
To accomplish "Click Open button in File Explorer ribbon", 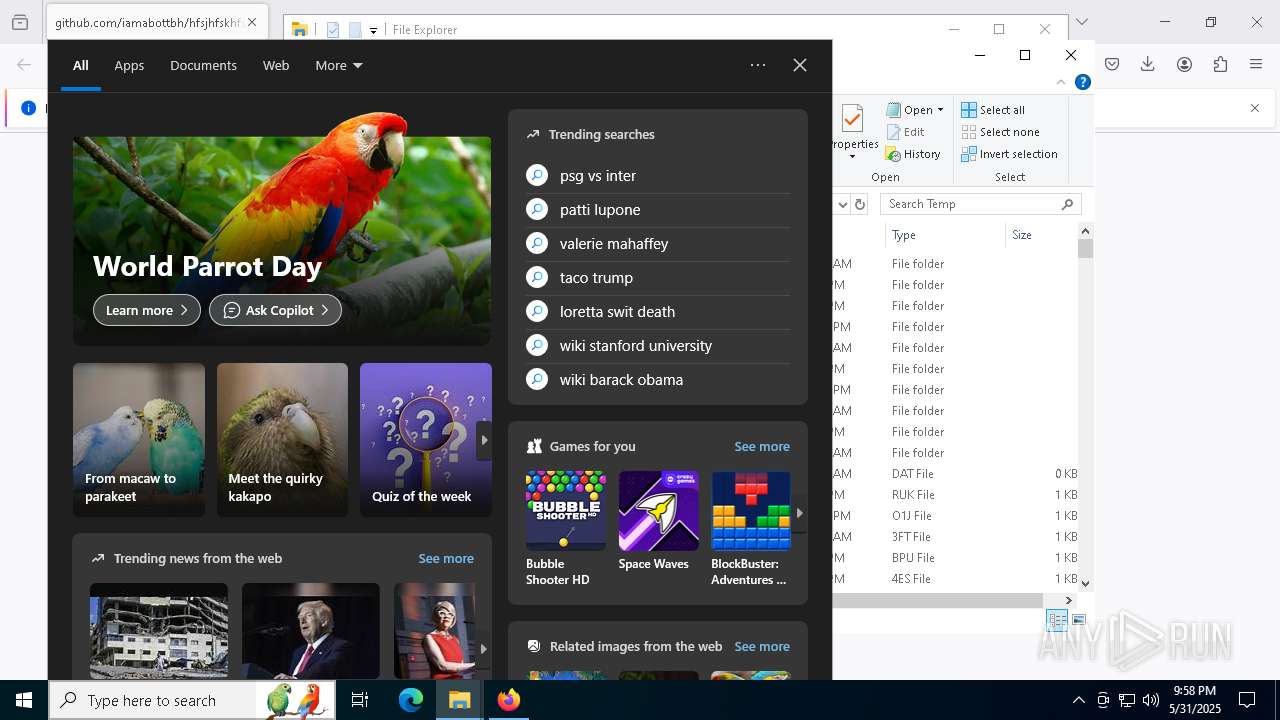I will [915, 110].
